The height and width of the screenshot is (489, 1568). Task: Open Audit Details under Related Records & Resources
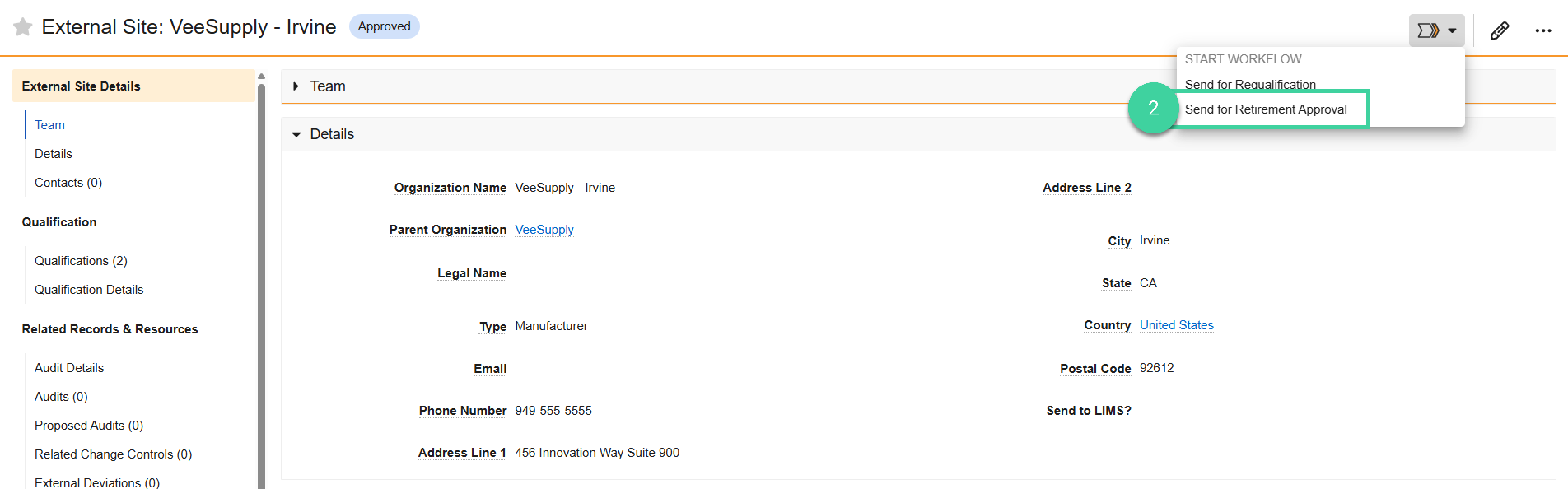pos(69,368)
